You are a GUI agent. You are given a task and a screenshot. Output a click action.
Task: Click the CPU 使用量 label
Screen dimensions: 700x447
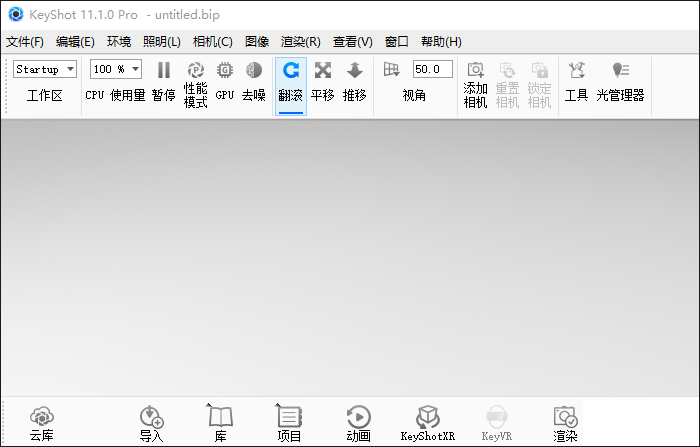pyautogui.click(x=115, y=96)
